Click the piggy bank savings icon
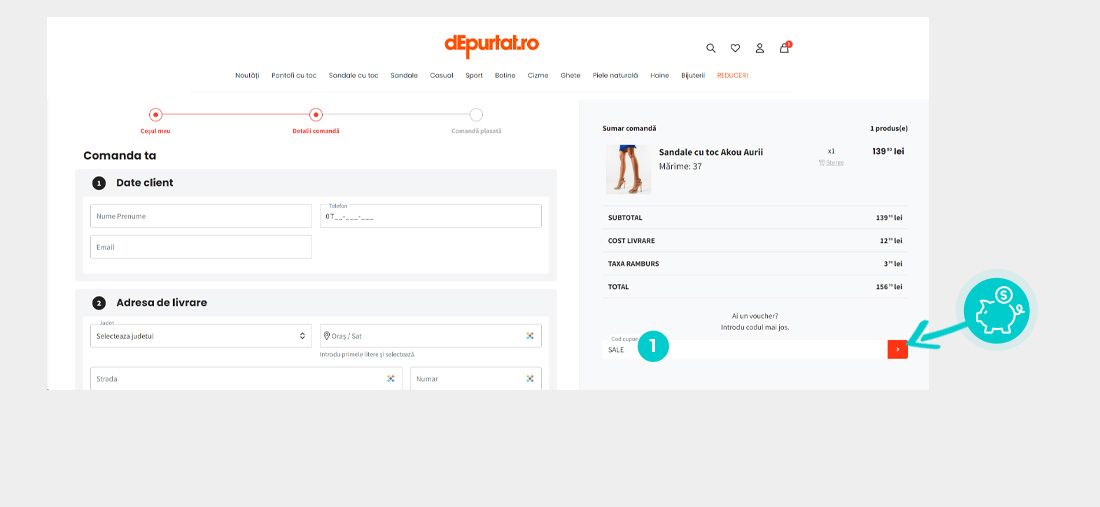1100x507 pixels. coord(995,312)
